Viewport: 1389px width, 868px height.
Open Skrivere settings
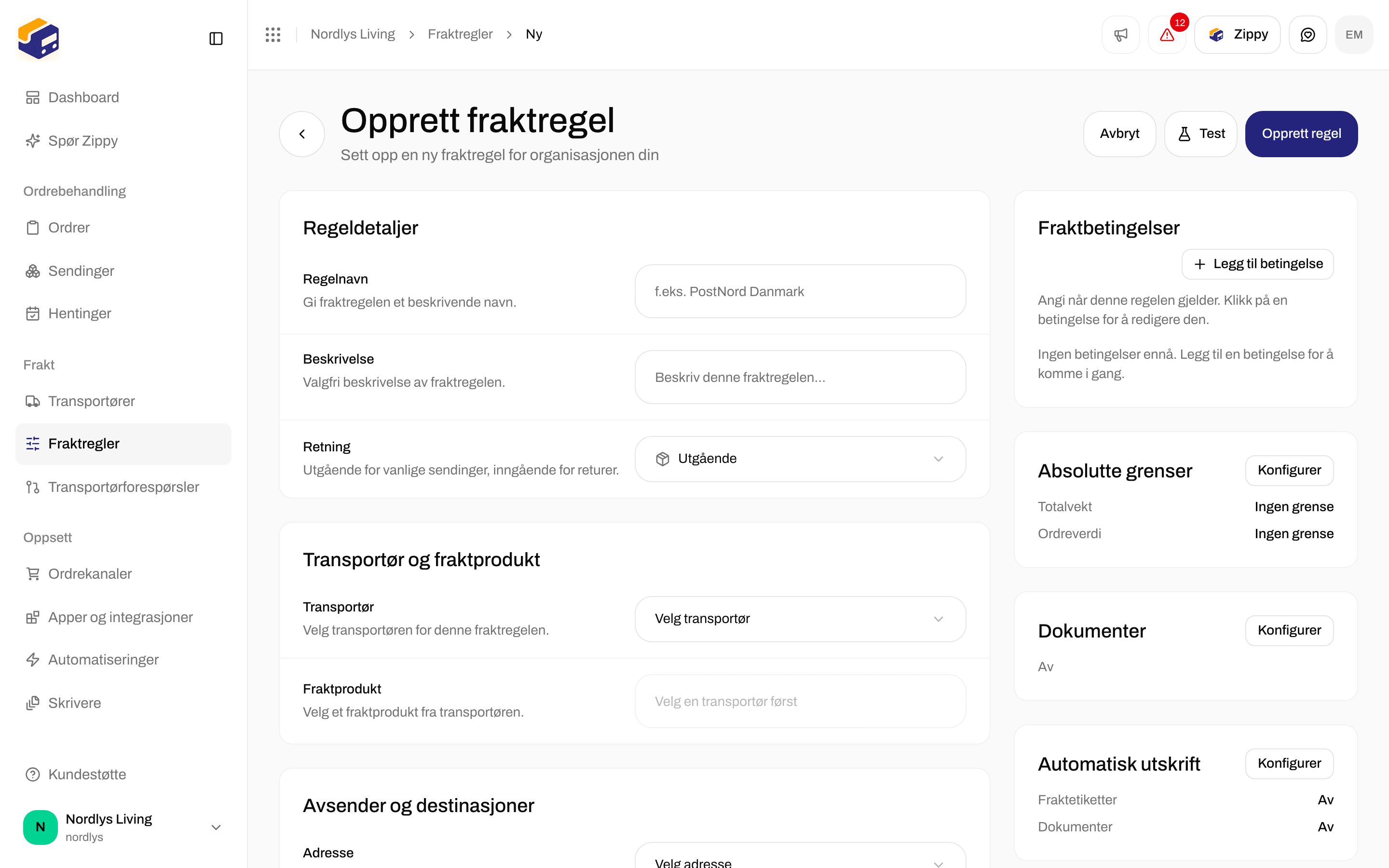[123, 703]
